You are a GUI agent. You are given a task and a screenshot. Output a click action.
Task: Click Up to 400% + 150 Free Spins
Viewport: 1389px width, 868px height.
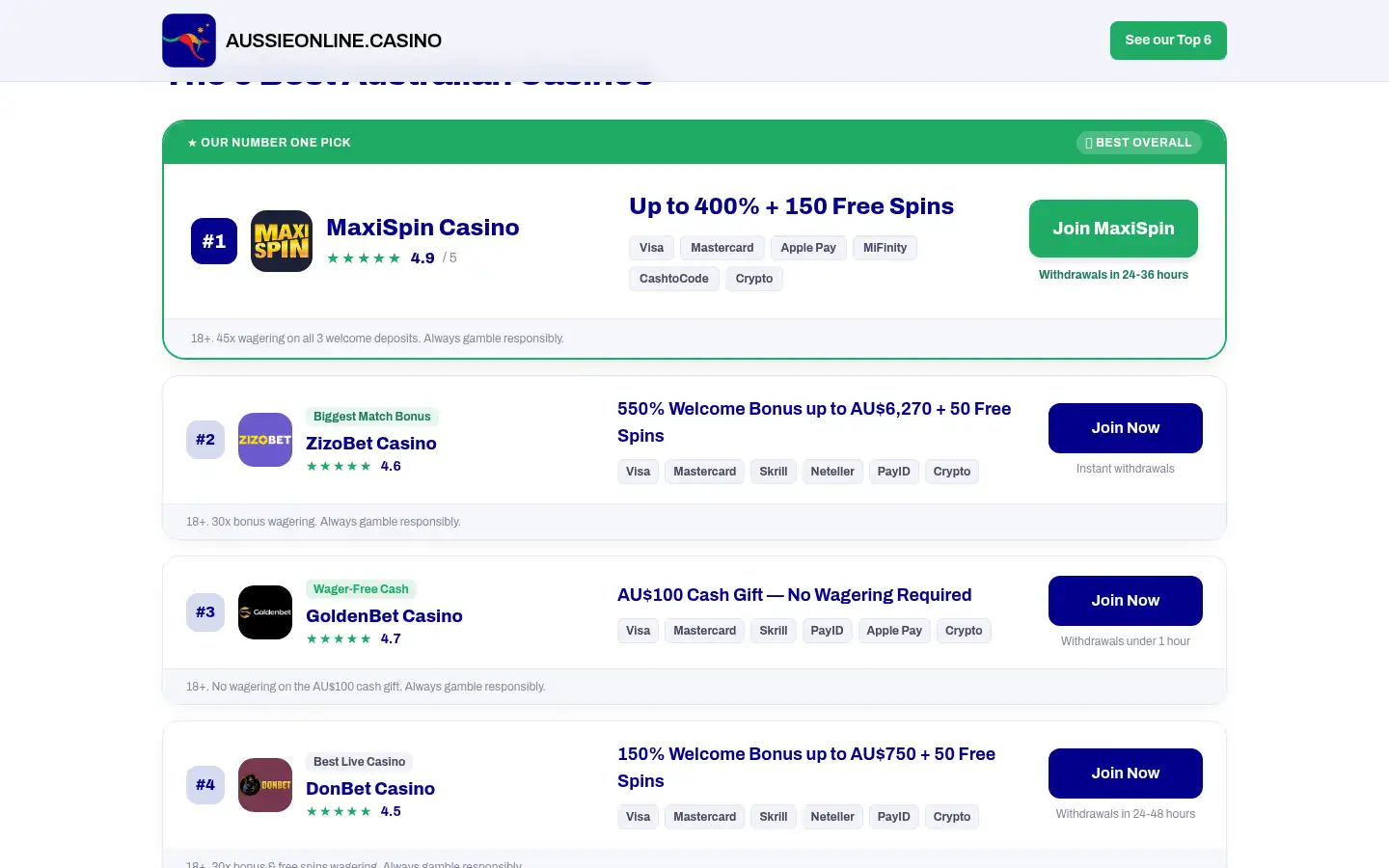[791, 206]
